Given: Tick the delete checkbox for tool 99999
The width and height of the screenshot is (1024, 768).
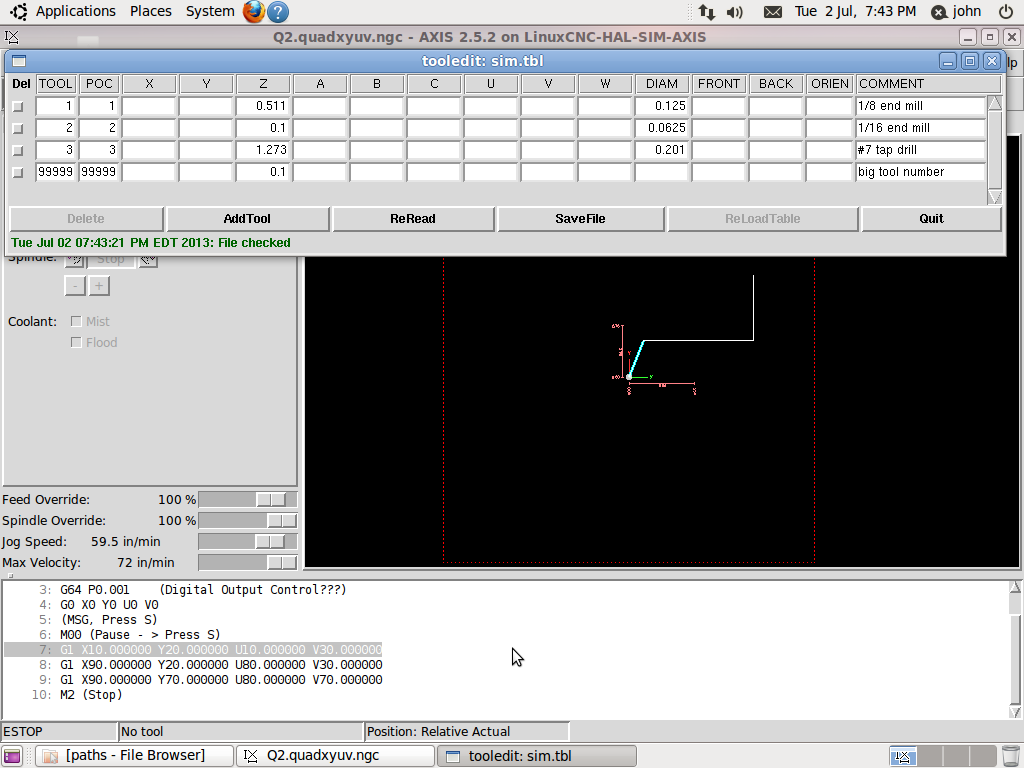Looking at the screenshot, I should point(18,173).
